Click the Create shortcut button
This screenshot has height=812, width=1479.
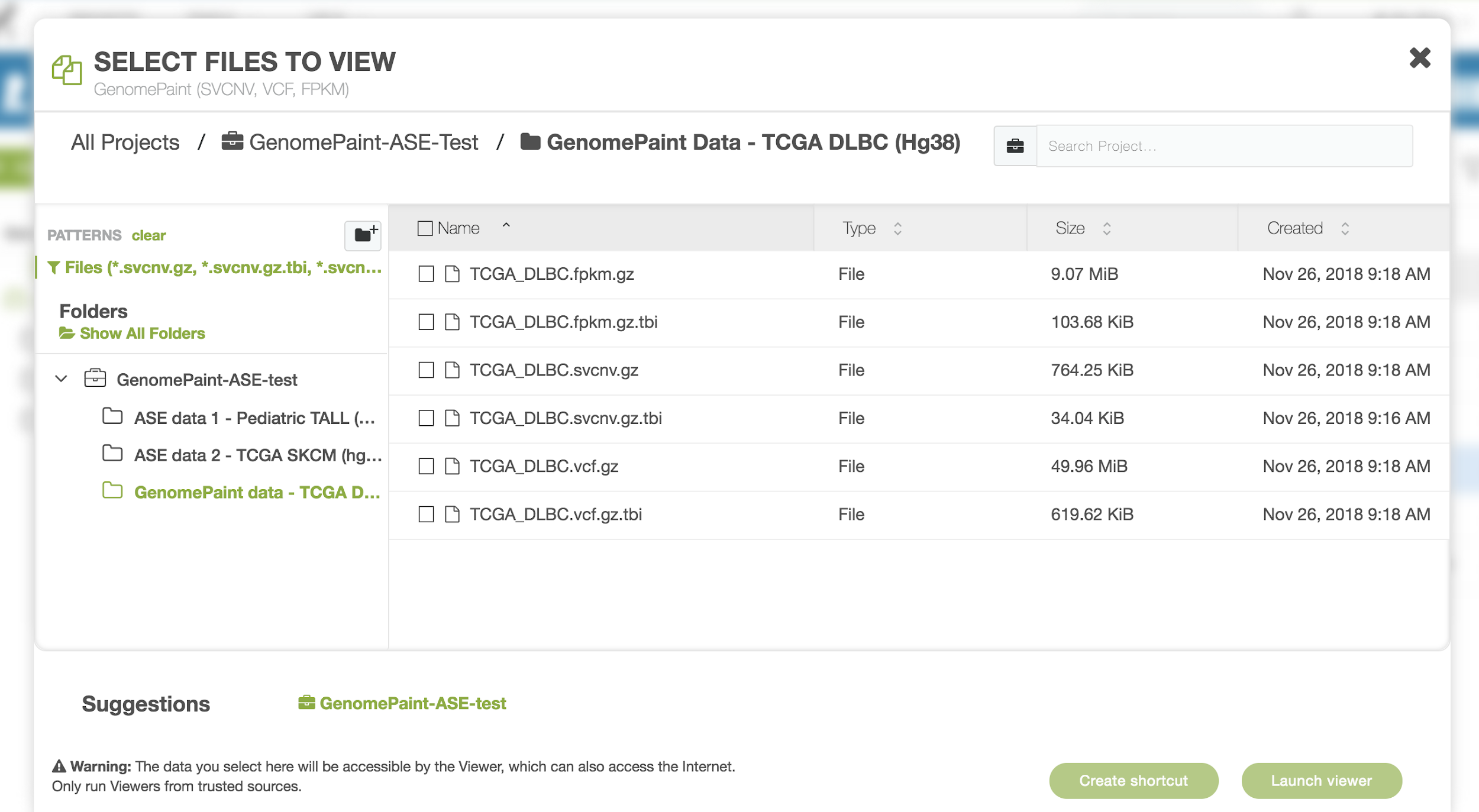(x=1134, y=781)
